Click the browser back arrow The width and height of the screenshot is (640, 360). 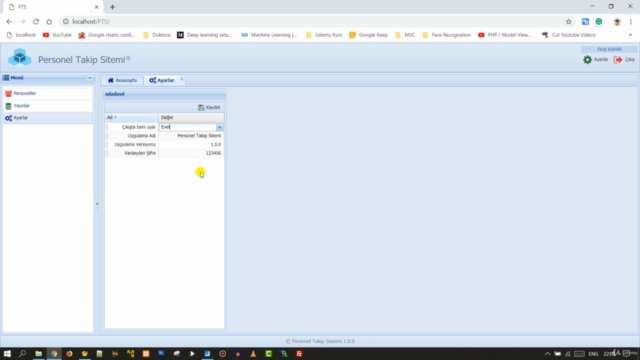9,22
